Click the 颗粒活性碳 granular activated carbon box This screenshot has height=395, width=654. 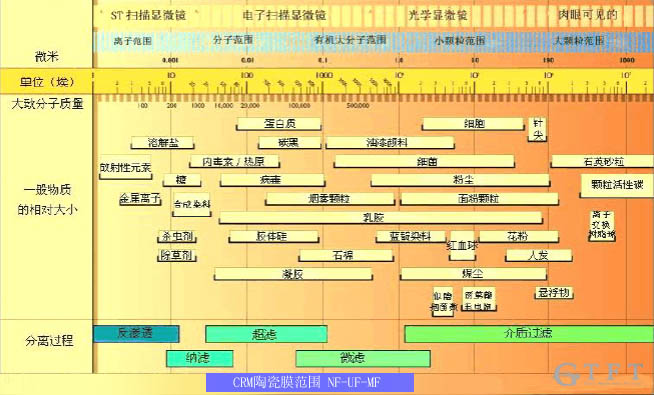pyautogui.click(x=617, y=186)
